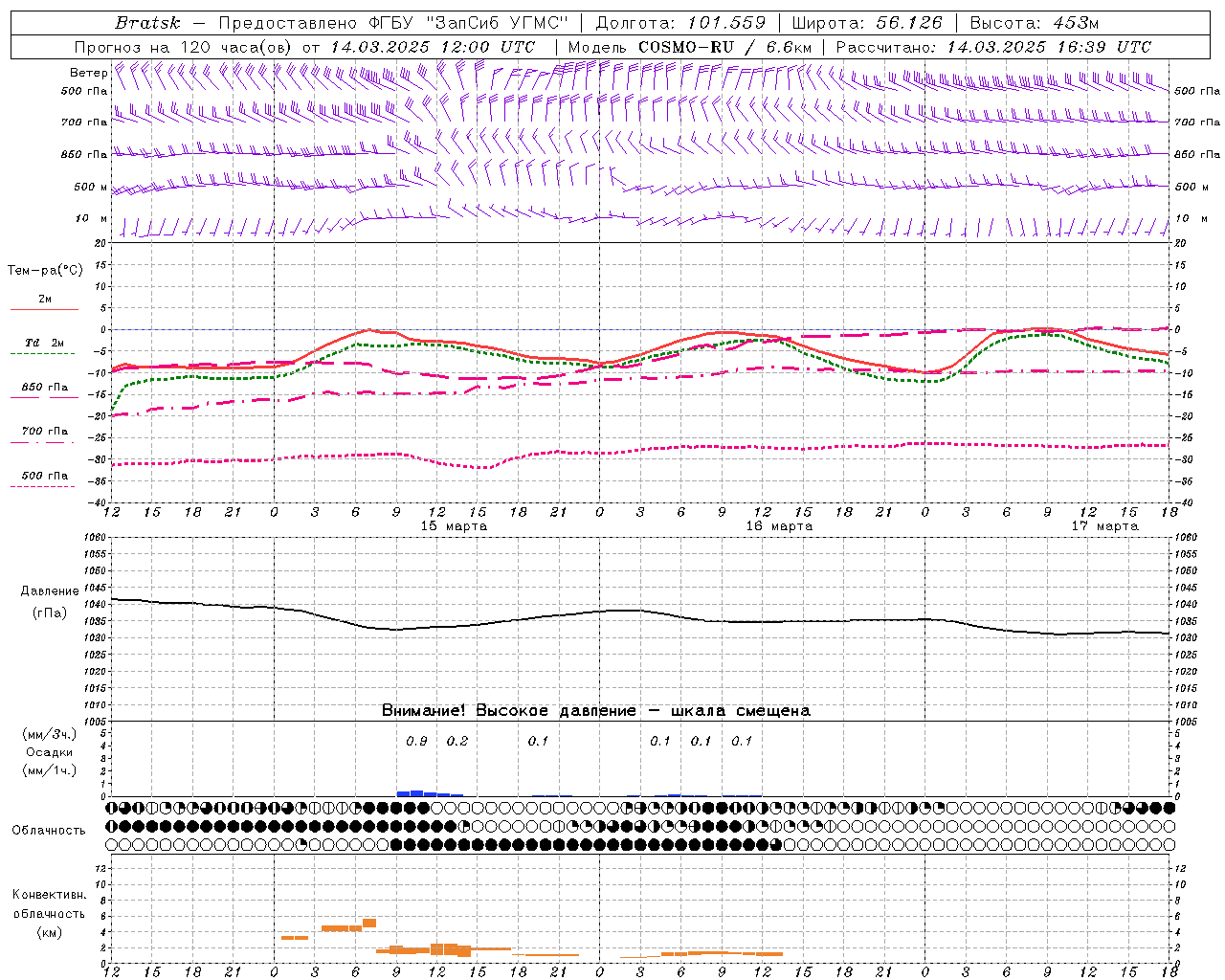Click the computed time 14.03.2025 16:39 UTC
Image resolution: width=1225 pixels, height=980 pixels.
(1049, 47)
